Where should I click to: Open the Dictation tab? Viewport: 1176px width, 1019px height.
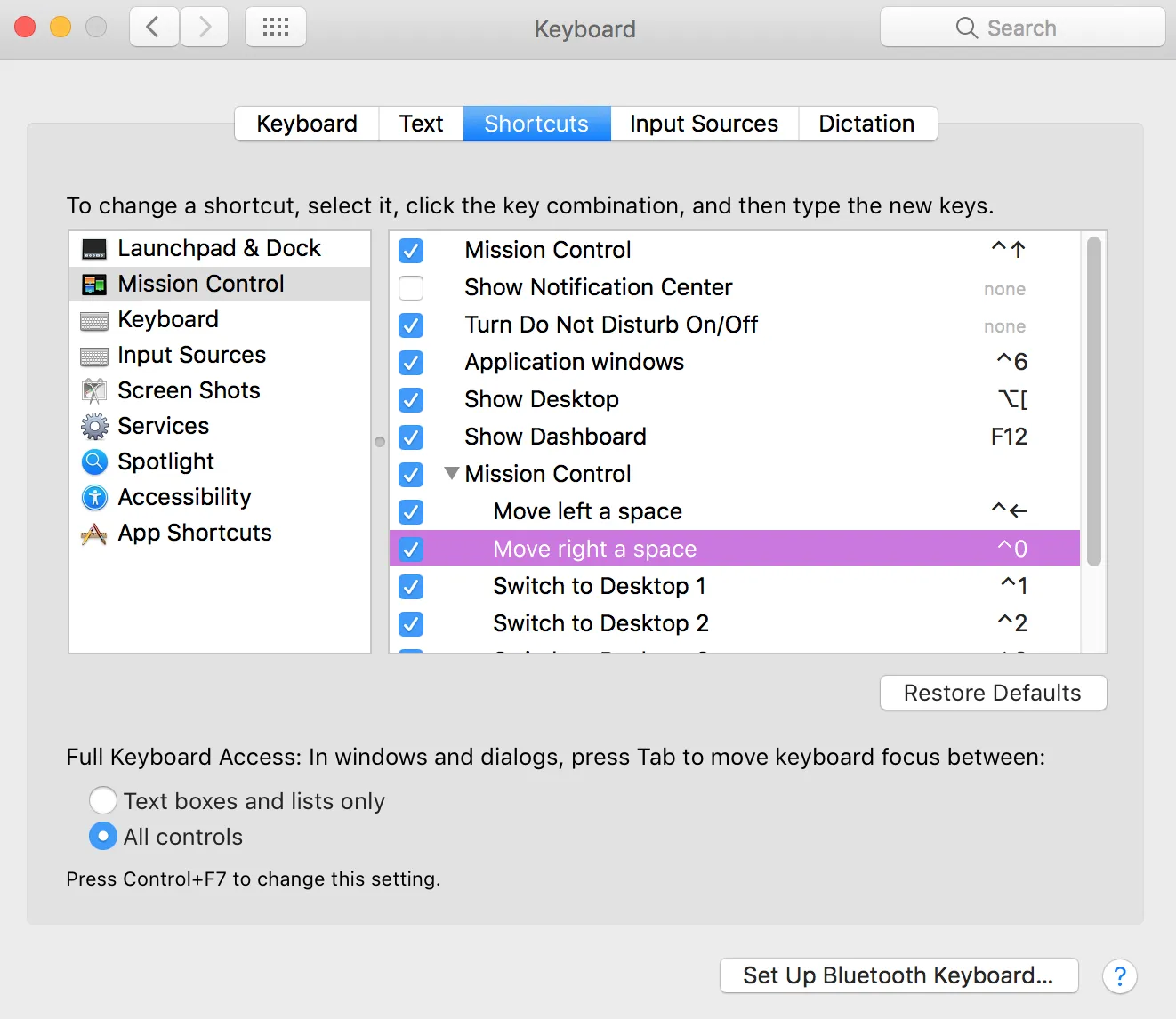(866, 124)
